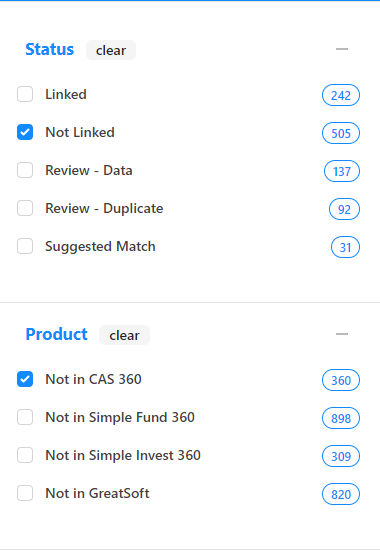Check Not in Simple Fund 360 checkbox
Screen dimensions: 380x551
(x=25, y=417)
